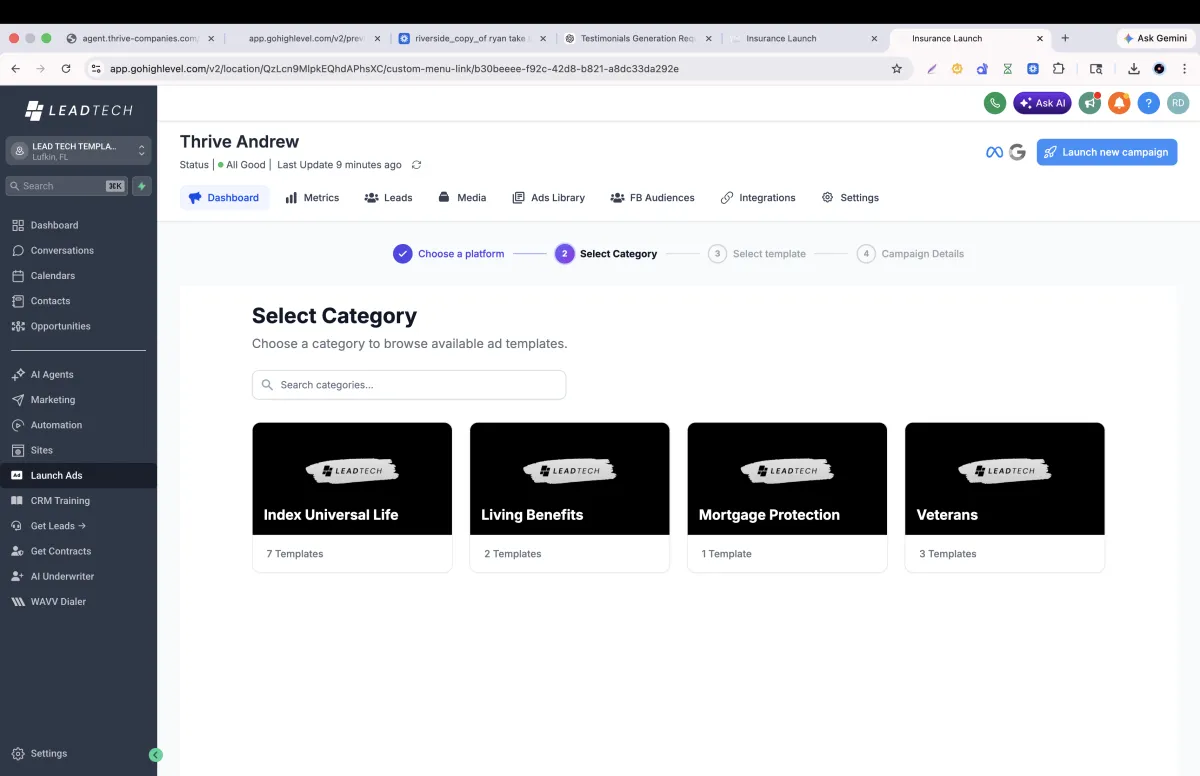Click the Ask AI button

pos(1042,103)
